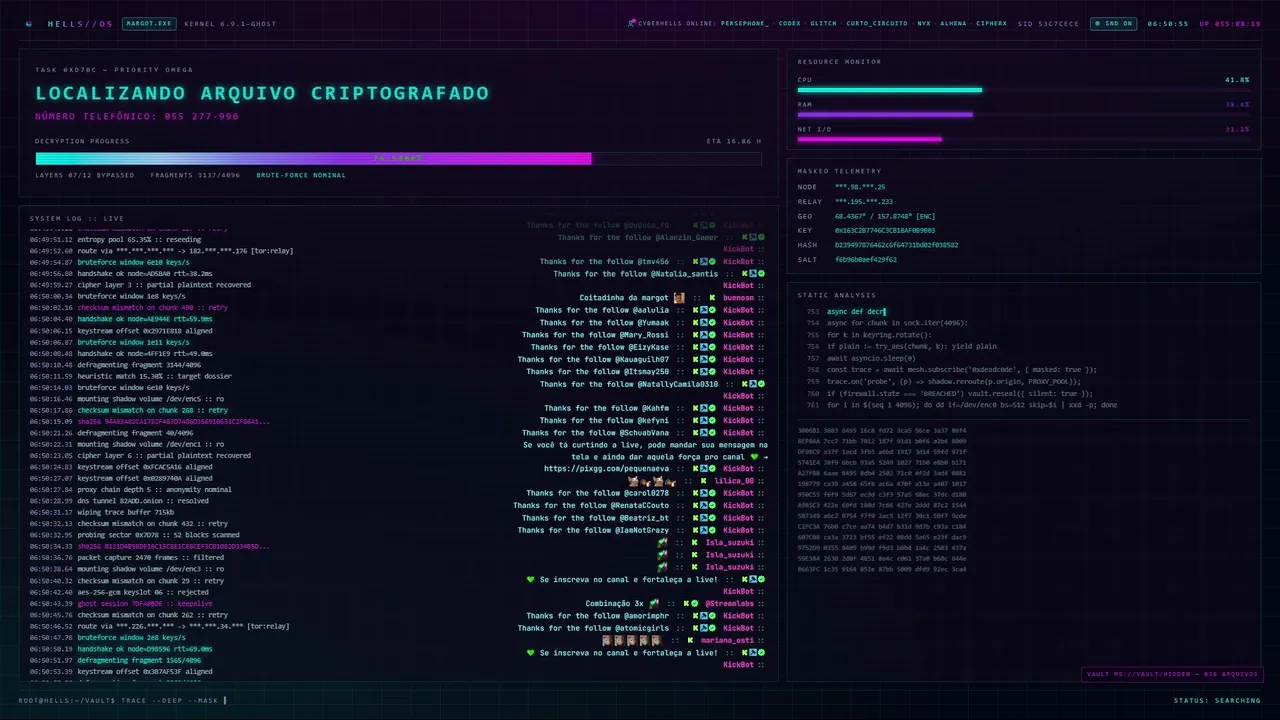Click the KERNEL 6.9.1-GHOST label
The height and width of the screenshot is (720, 1280).
pyautogui.click(x=230, y=23)
